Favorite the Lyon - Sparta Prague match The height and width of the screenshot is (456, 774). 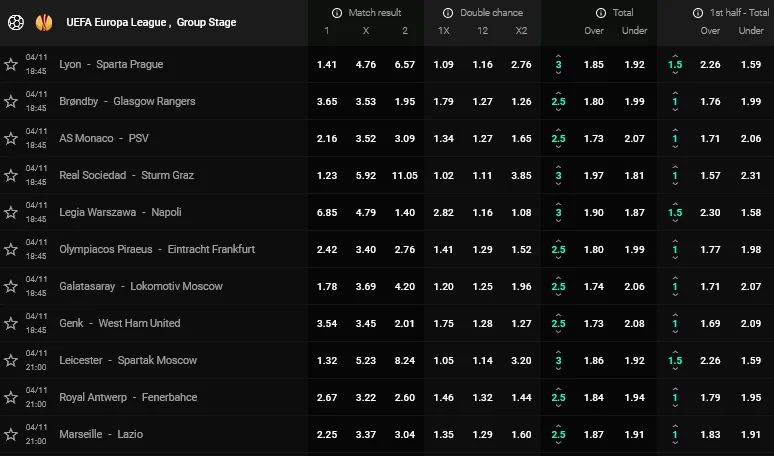(x=11, y=64)
